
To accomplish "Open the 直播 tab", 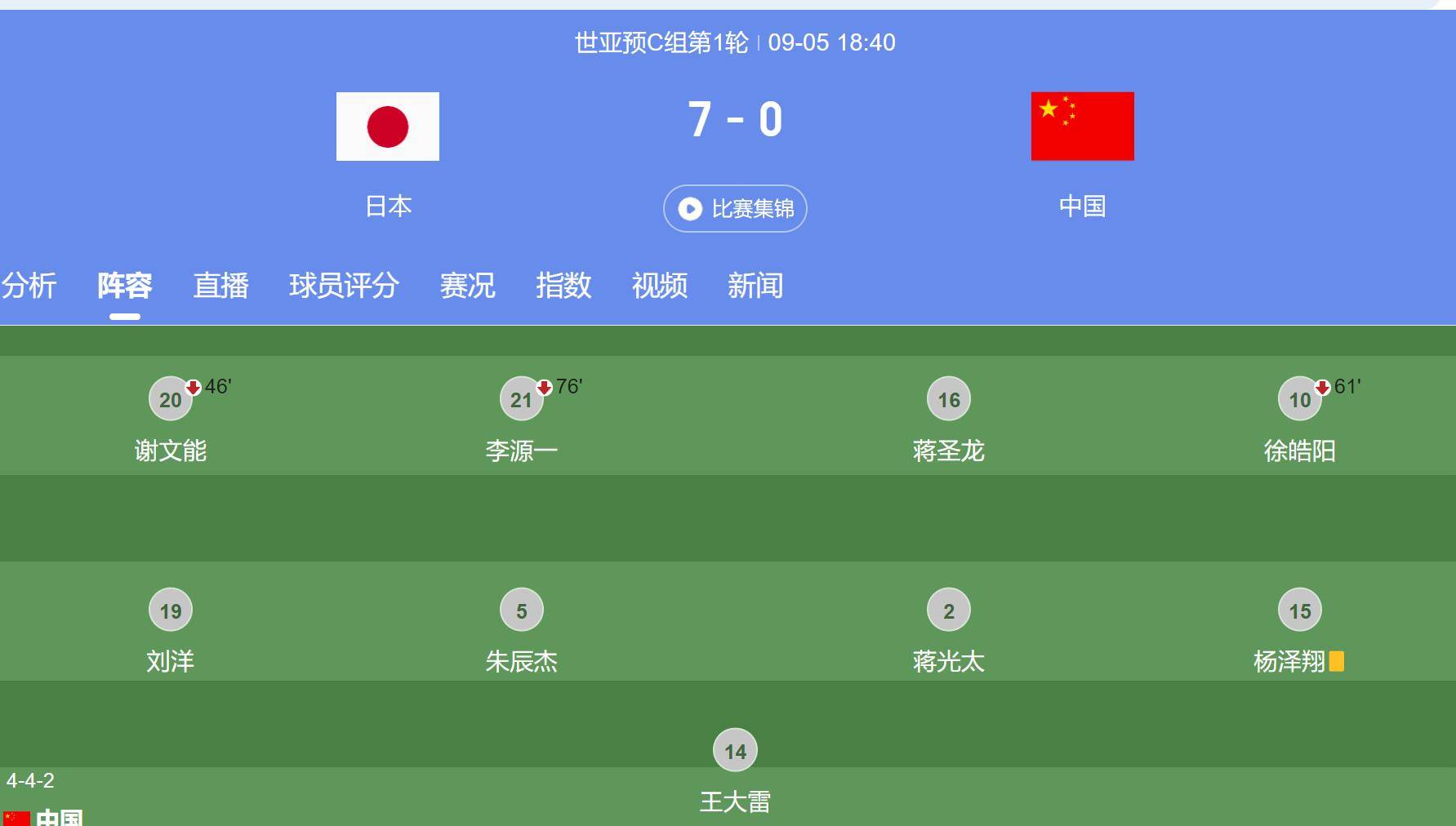I will [x=220, y=286].
